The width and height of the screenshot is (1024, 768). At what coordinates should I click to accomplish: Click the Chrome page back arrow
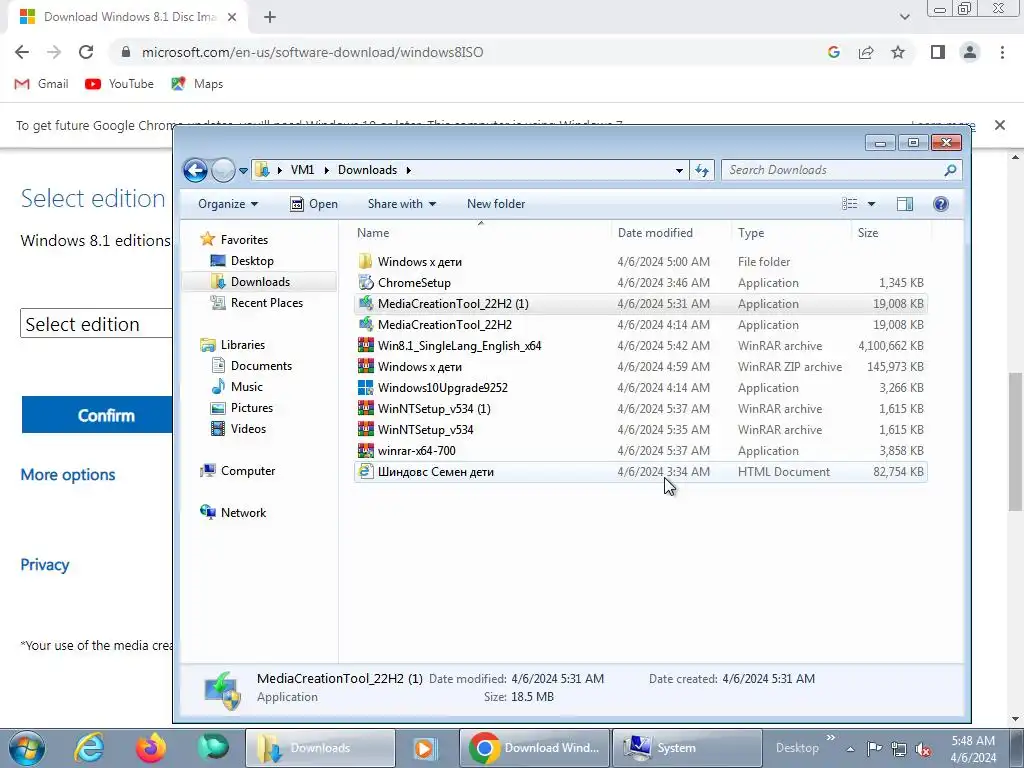[x=22, y=52]
